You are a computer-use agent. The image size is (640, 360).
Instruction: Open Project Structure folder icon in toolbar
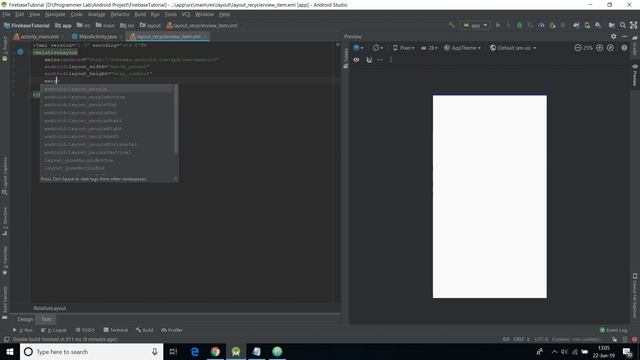coord(611,25)
